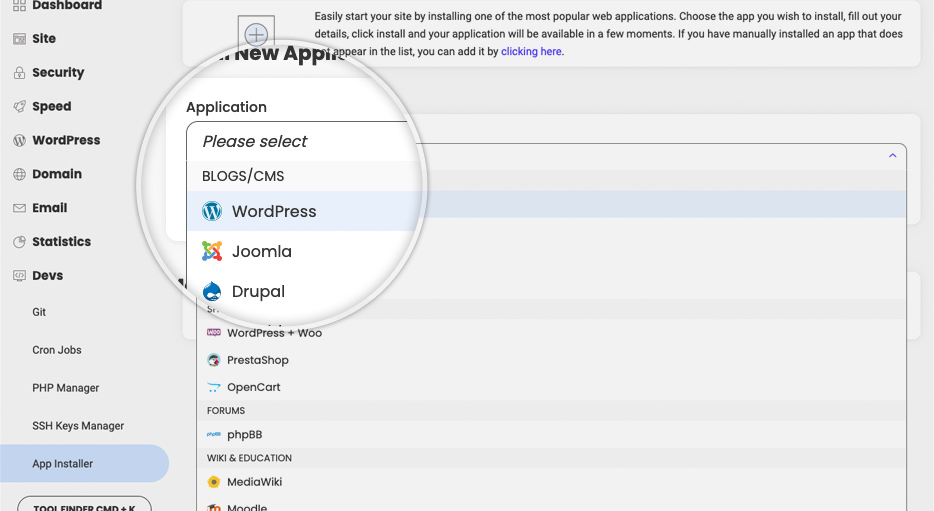
Task: Click the Woo logo icon
Action: click(x=214, y=332)
